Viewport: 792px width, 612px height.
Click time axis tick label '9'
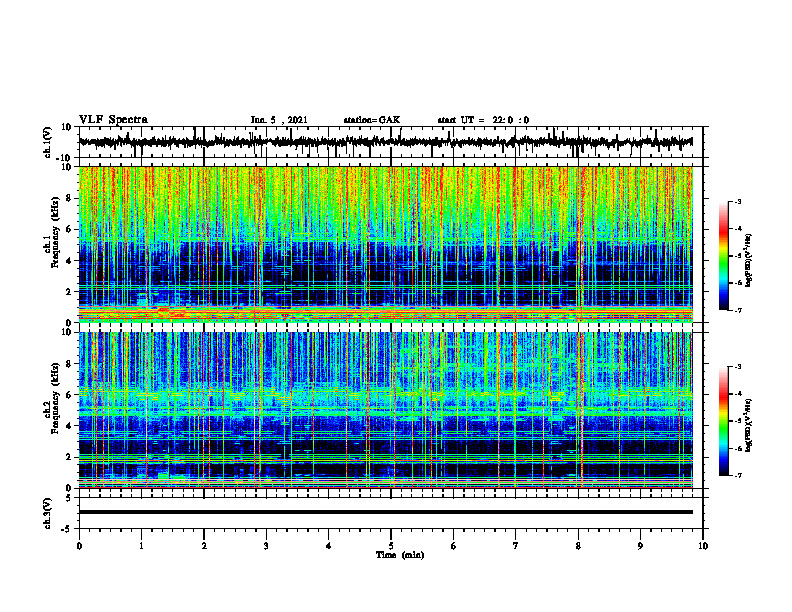(640, 546)
